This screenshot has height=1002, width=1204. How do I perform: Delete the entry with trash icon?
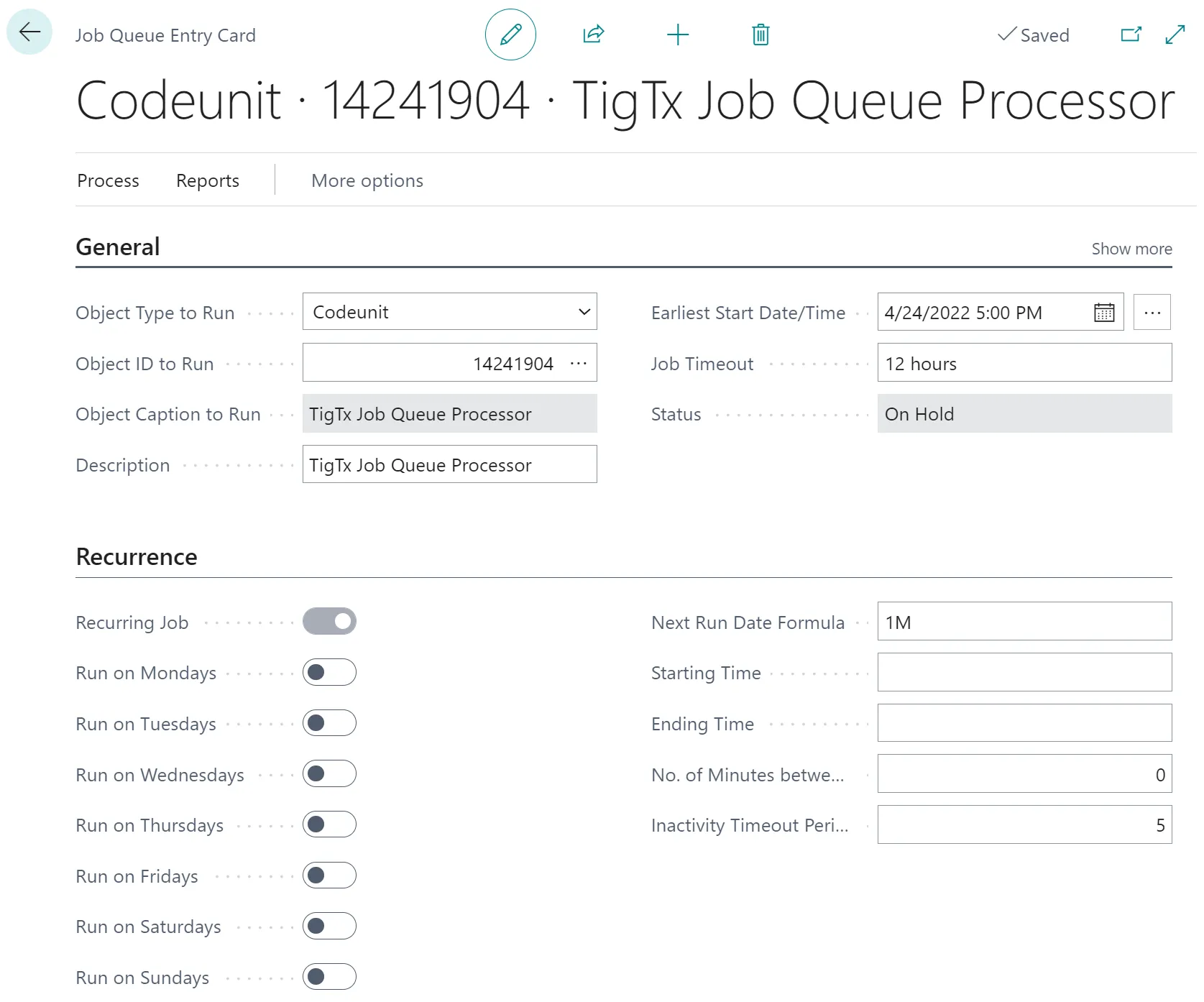[x=760, y=35]
